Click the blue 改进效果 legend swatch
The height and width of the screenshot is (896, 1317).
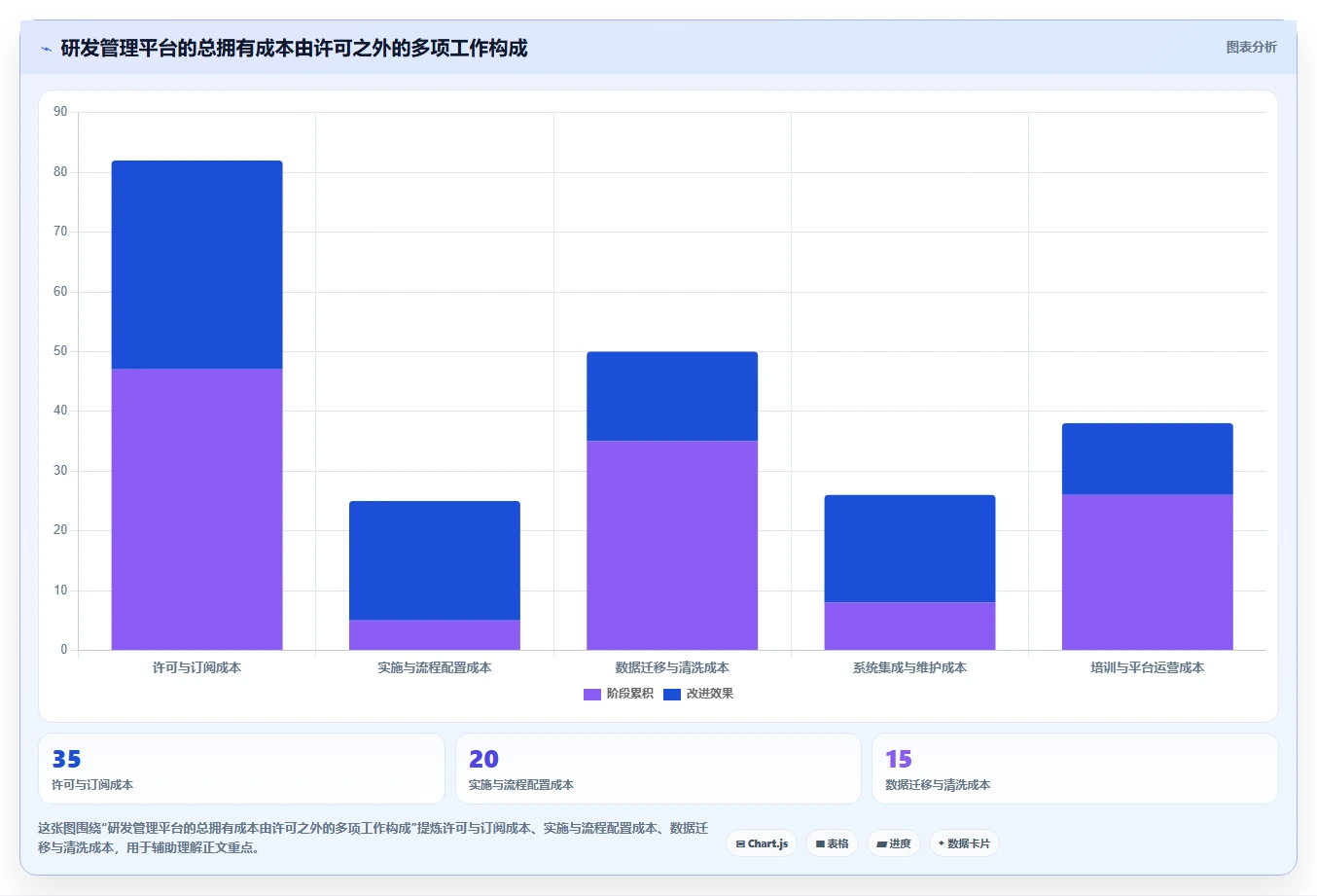coord(671,694)
